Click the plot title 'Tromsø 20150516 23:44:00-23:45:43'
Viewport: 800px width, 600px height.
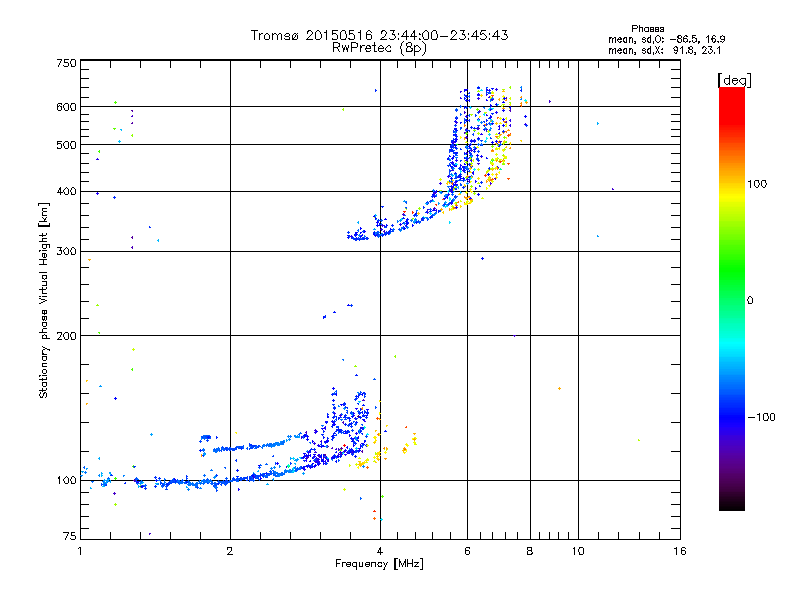pyautogui.click(x=379, y=35)
